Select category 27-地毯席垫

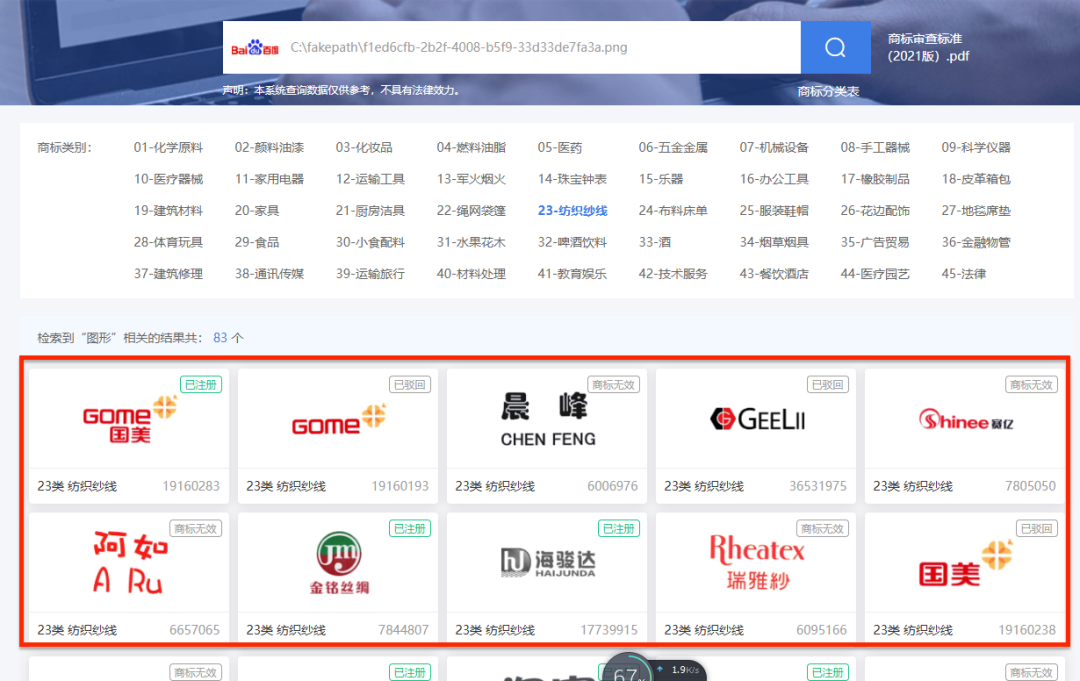976,211
